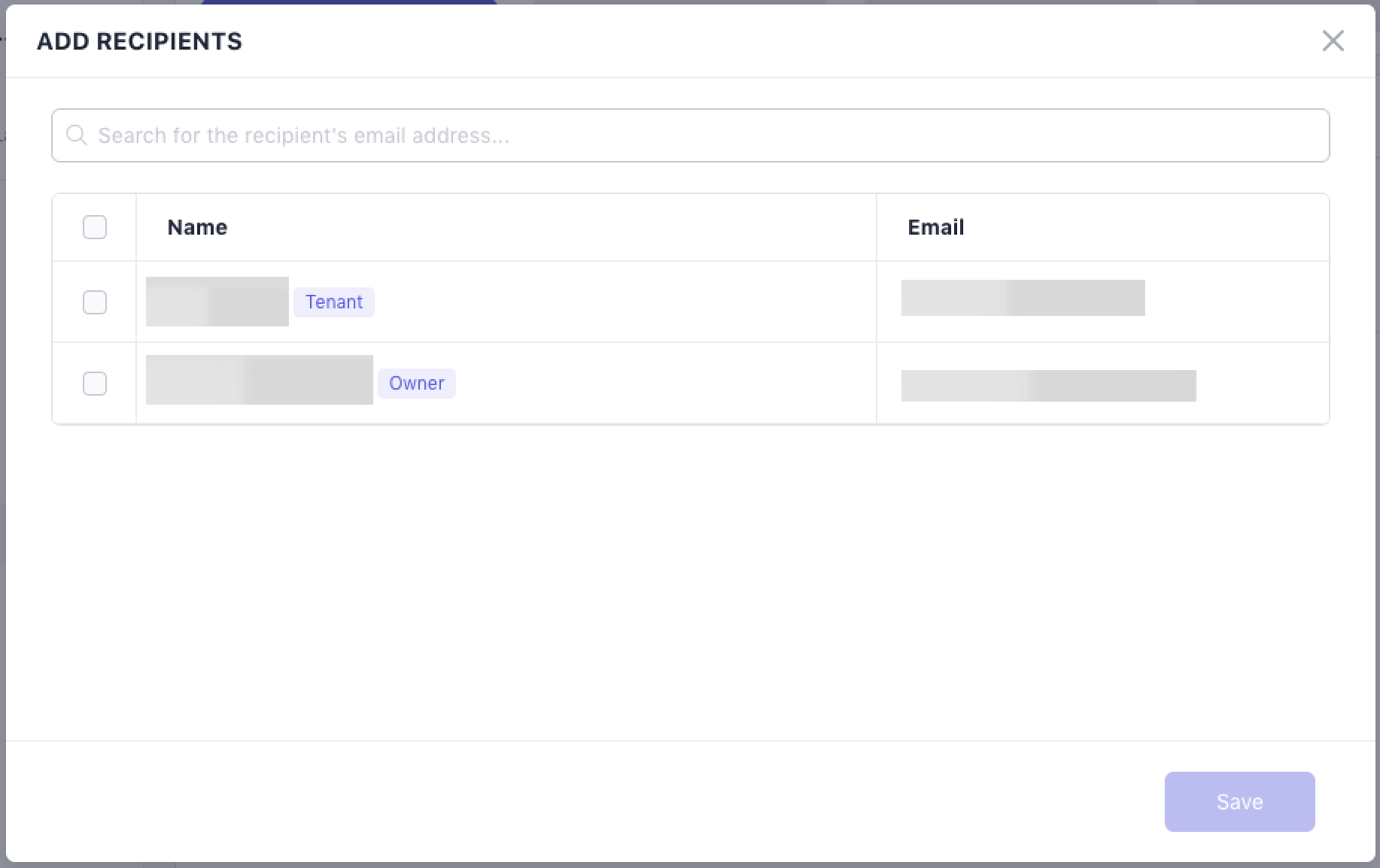Check the Owner recipient's checkbox
This screenshot has width=1380, height=868.
click(95, 384)
